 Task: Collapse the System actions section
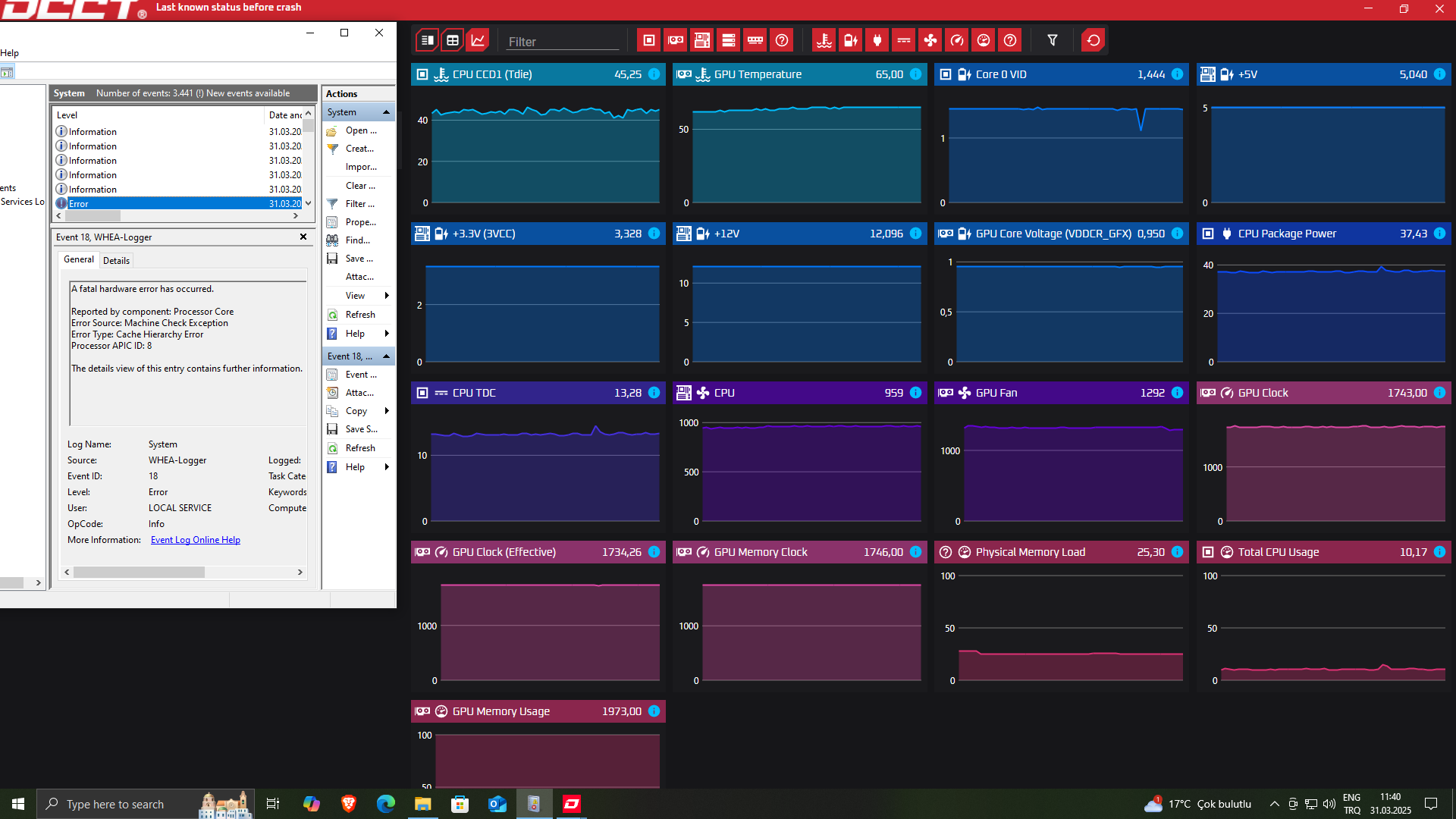(386, 112)
